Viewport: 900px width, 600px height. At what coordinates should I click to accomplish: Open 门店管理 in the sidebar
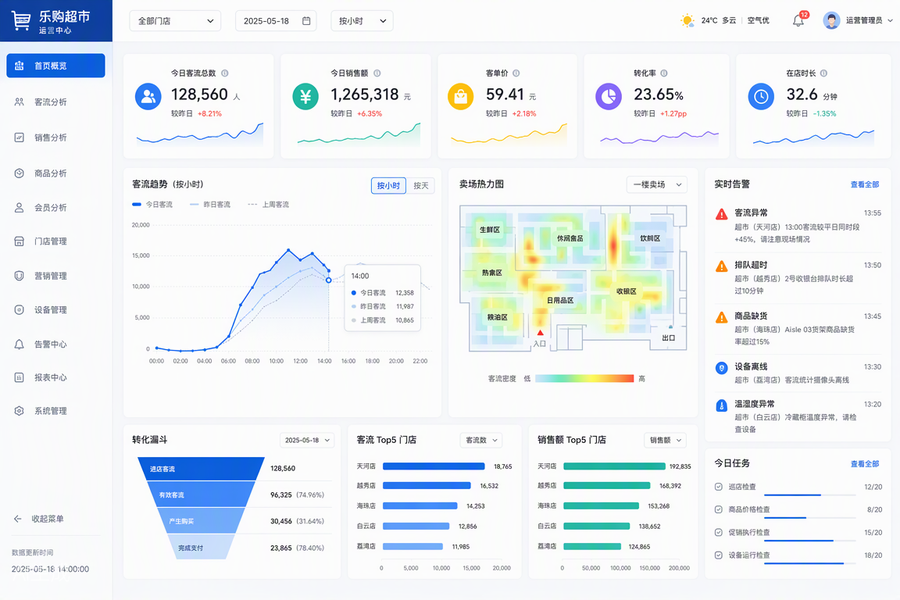pos(56,242)
